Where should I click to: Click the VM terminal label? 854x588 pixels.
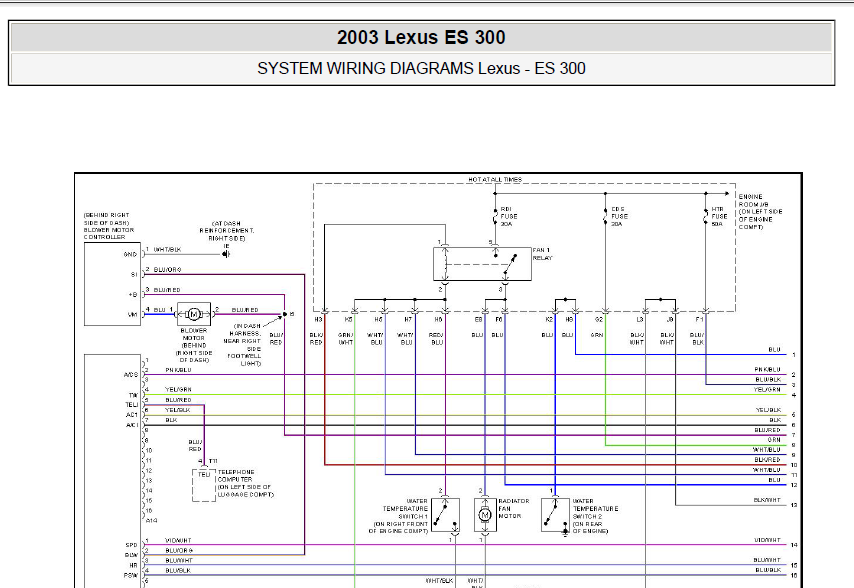click(x=132, y=315)
